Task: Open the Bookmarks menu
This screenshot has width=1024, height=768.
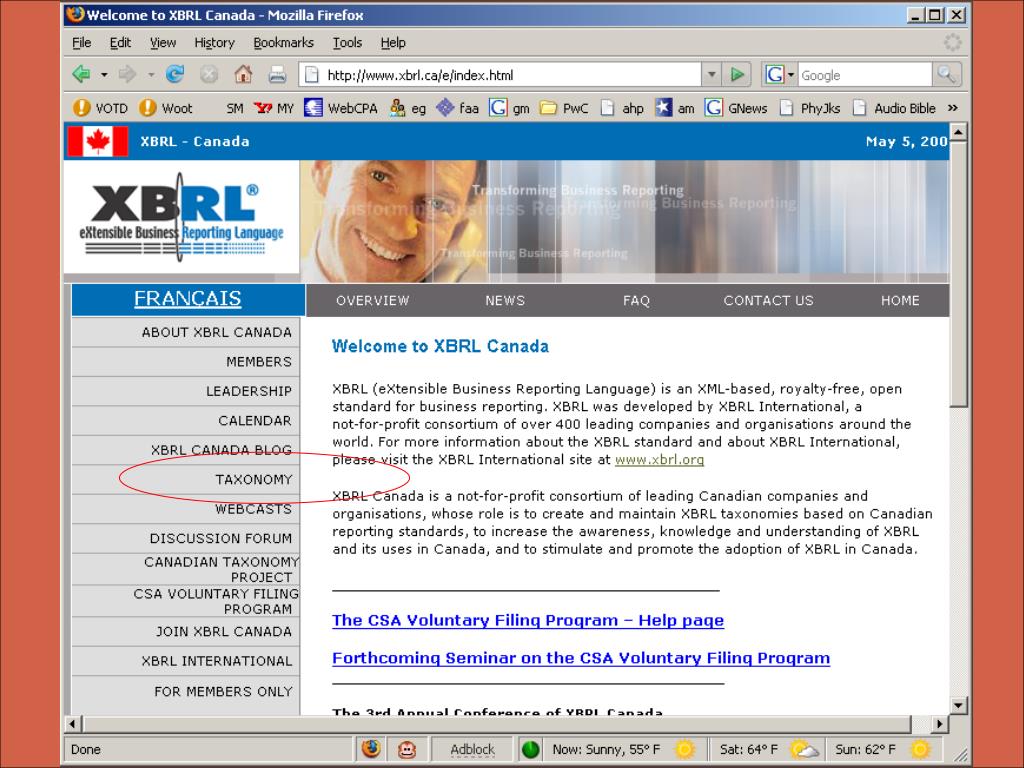Action: pyautogui.click(x=283, y=42)
